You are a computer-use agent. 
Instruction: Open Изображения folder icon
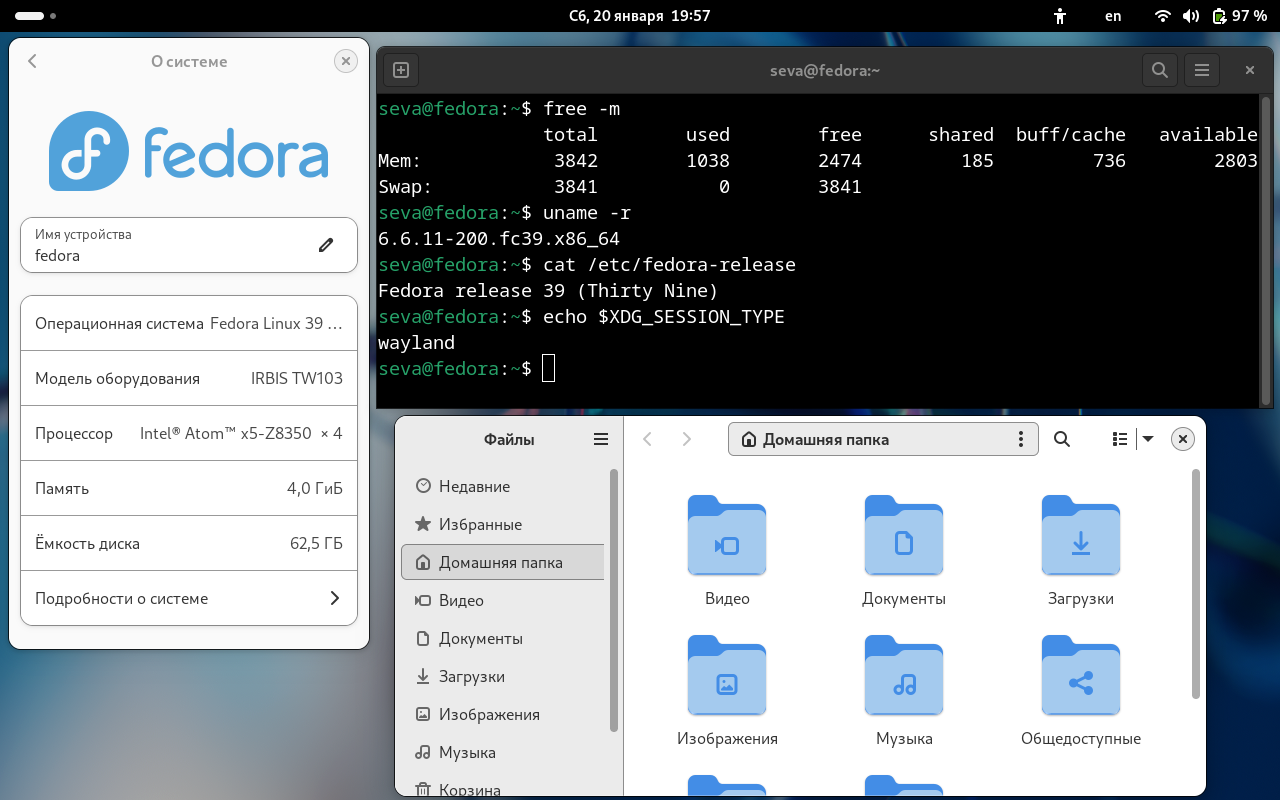tap(727, 675)
